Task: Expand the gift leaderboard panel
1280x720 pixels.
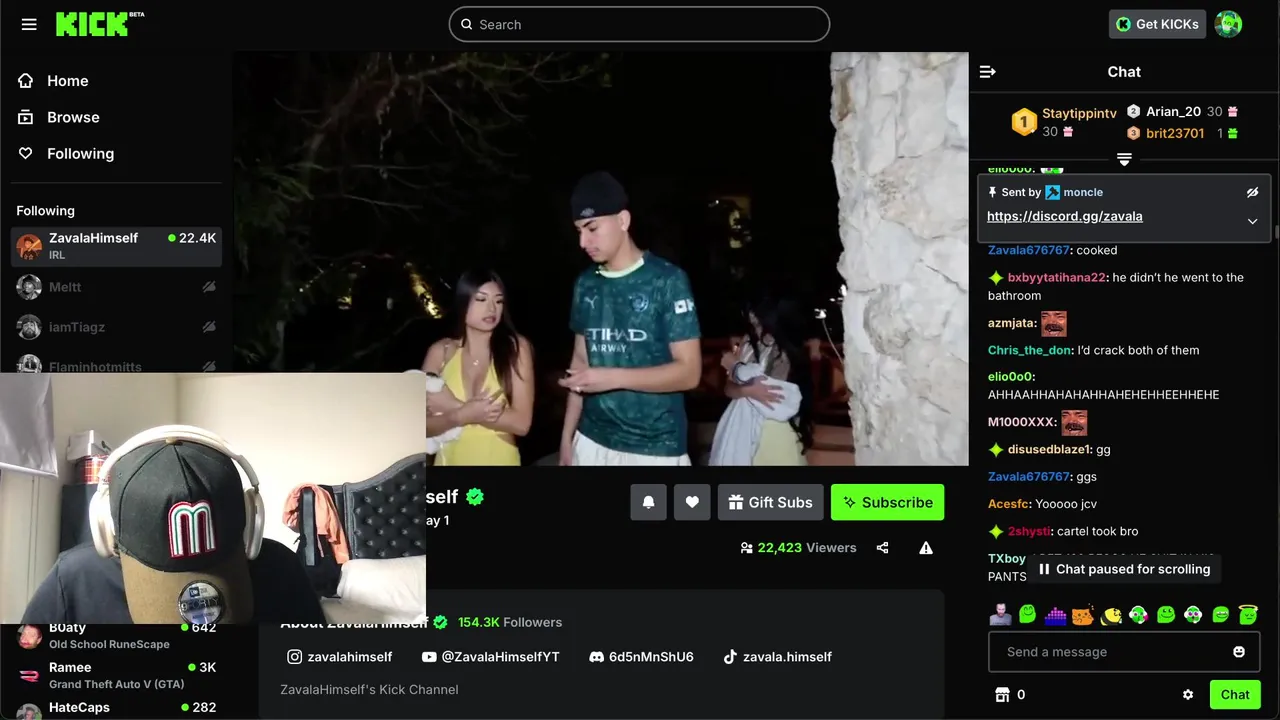Action: pos(1124,160)
